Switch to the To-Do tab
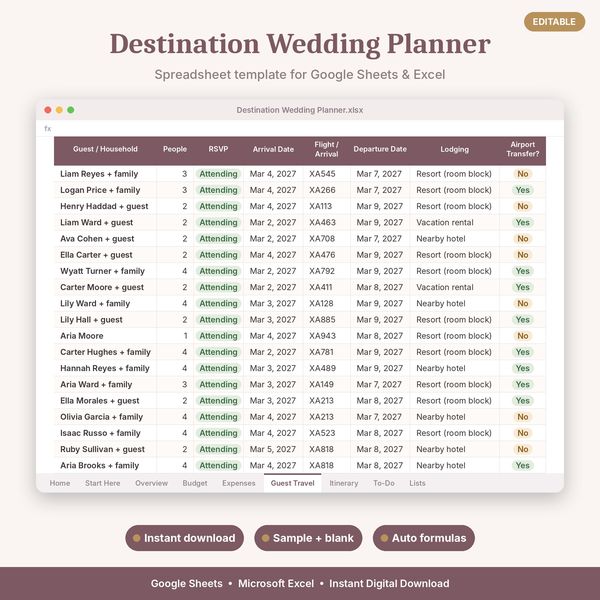 [x=384, y=483]
